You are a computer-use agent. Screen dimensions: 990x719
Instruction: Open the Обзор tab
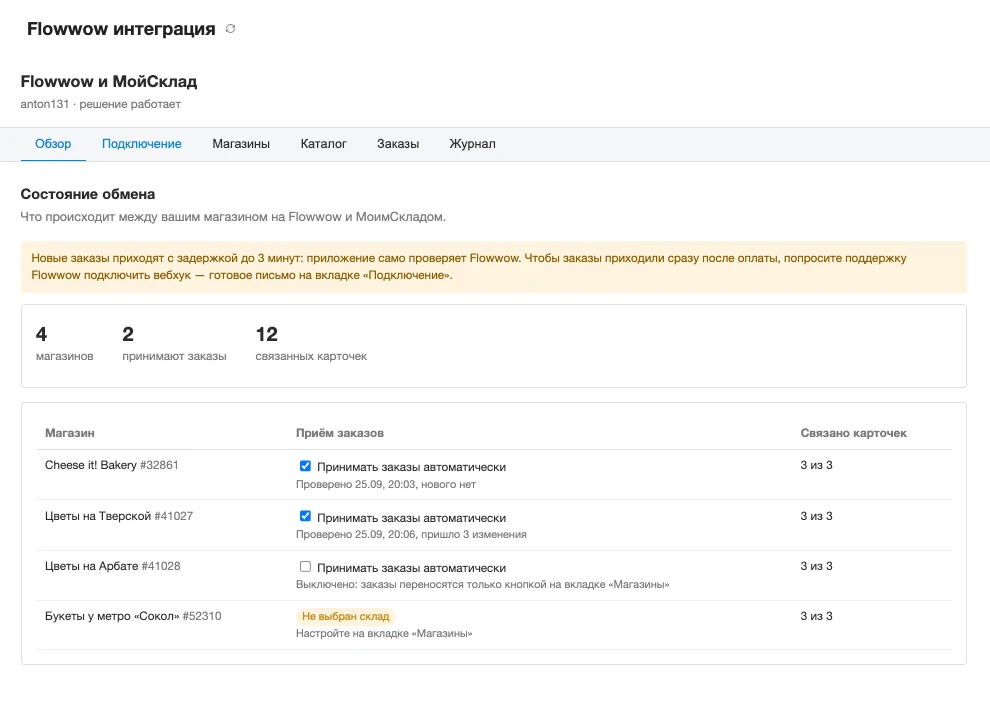coord(53,144)
